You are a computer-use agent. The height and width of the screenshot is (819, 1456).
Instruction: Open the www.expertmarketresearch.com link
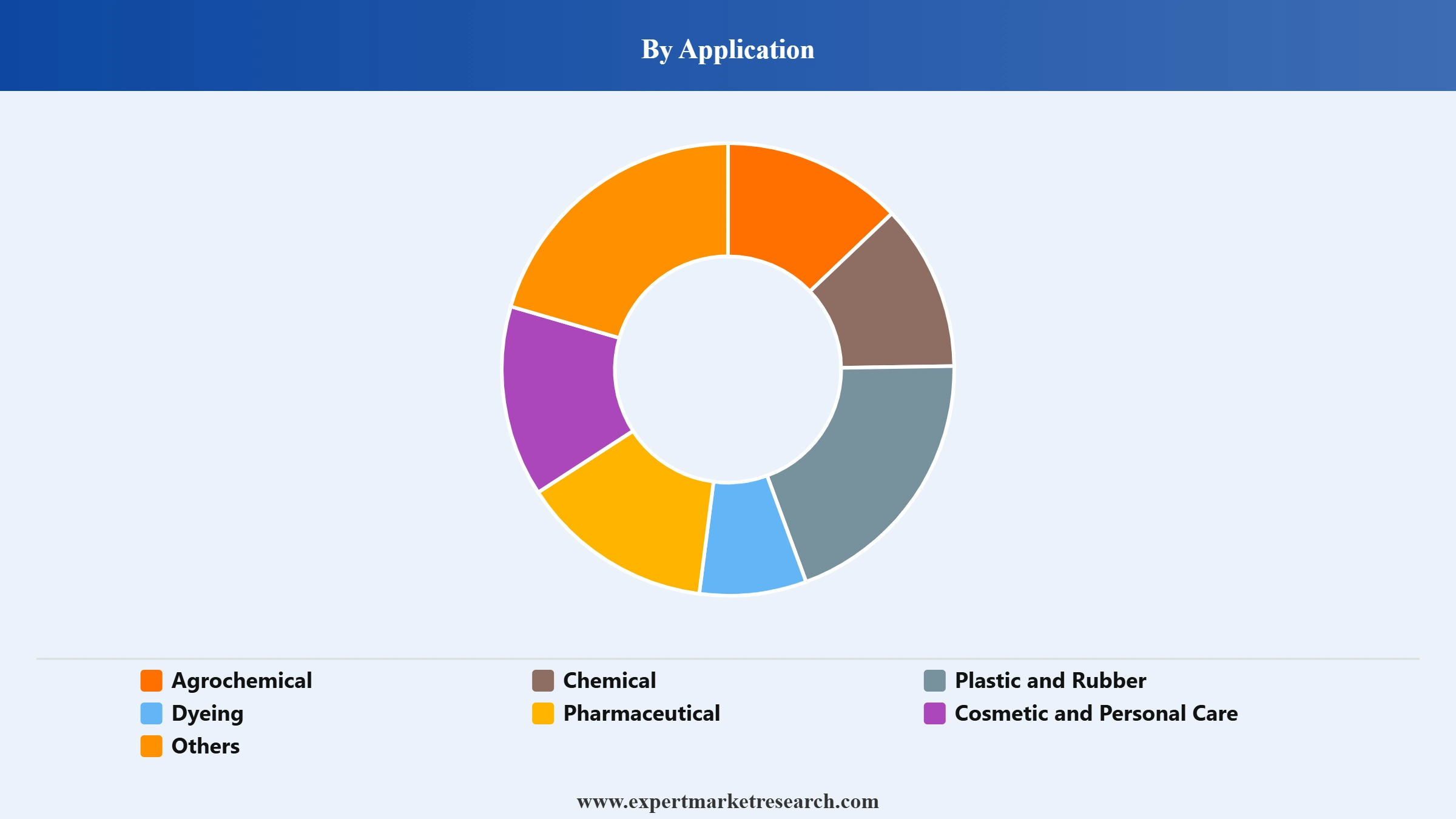[x=728, y=801]
